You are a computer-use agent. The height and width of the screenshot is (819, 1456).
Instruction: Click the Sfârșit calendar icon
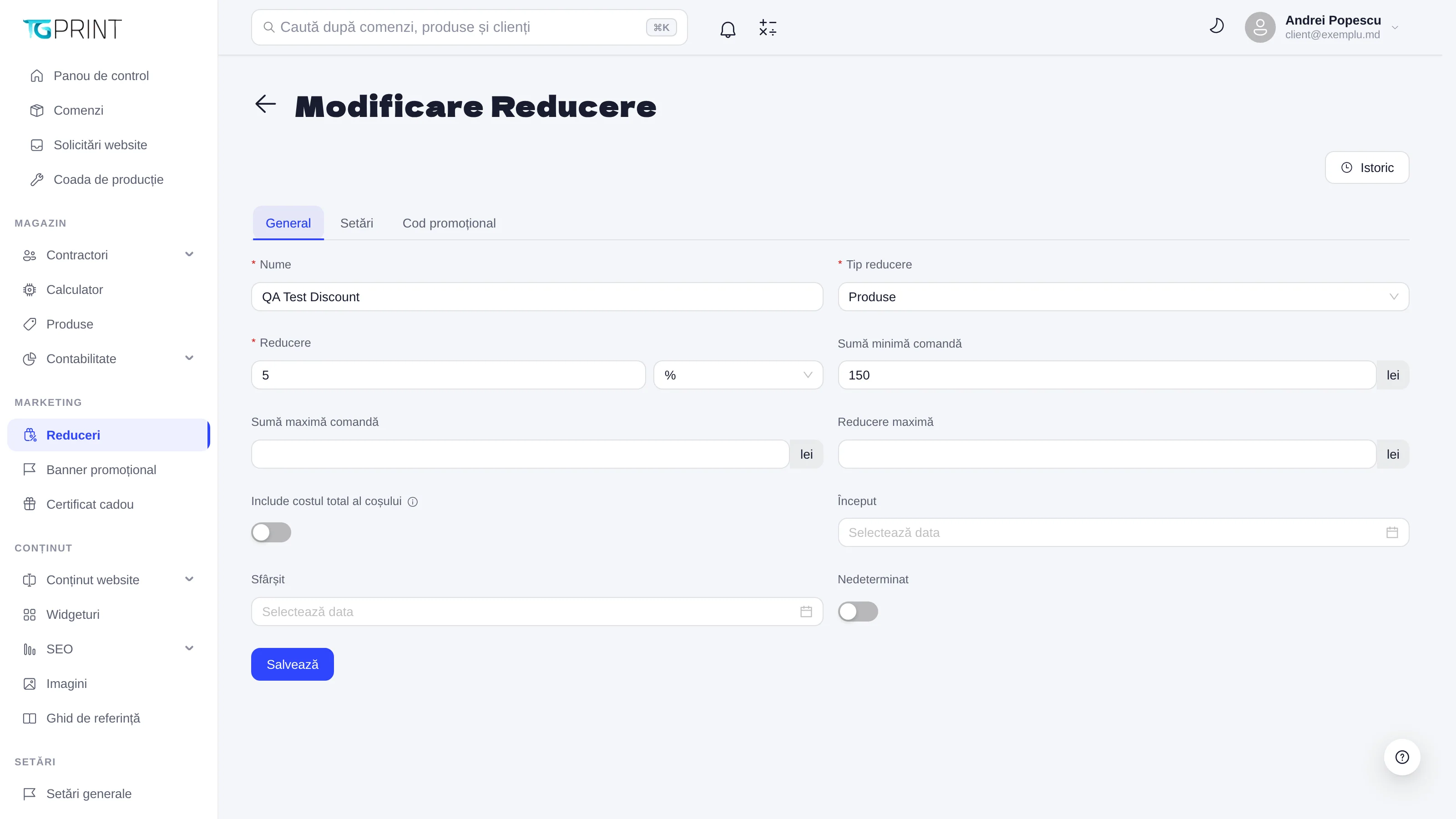(806, 612)
